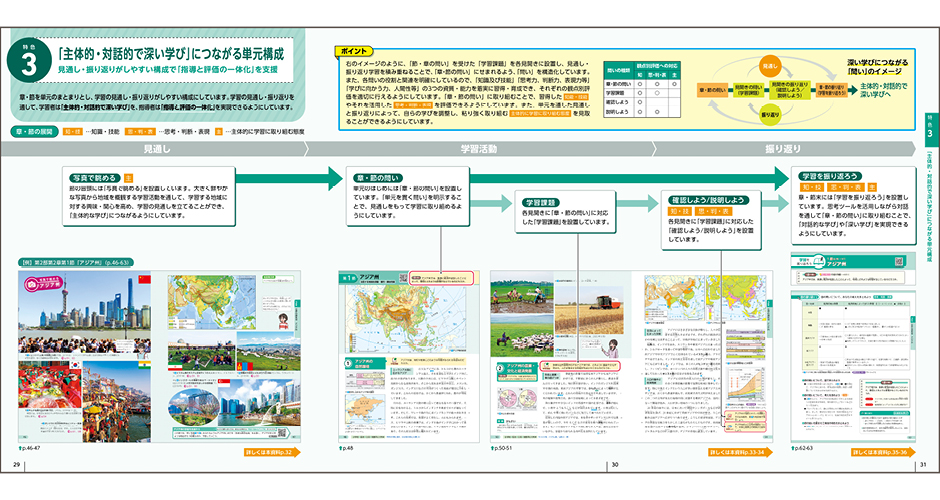
Task: Click the India flag on the river photo
Action: pyautogui.click(x=144, y=365)
